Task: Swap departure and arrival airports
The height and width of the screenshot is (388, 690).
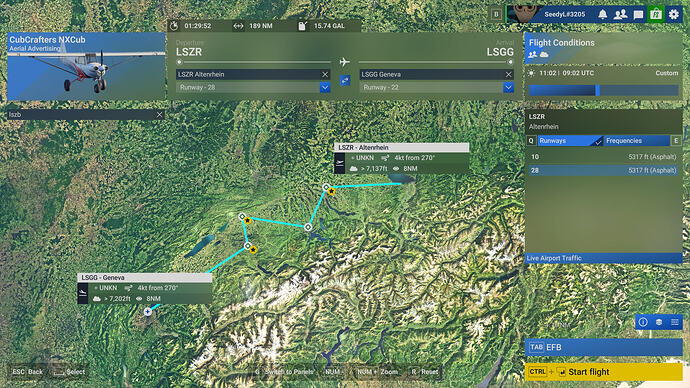Action: [x=345, y=81]
